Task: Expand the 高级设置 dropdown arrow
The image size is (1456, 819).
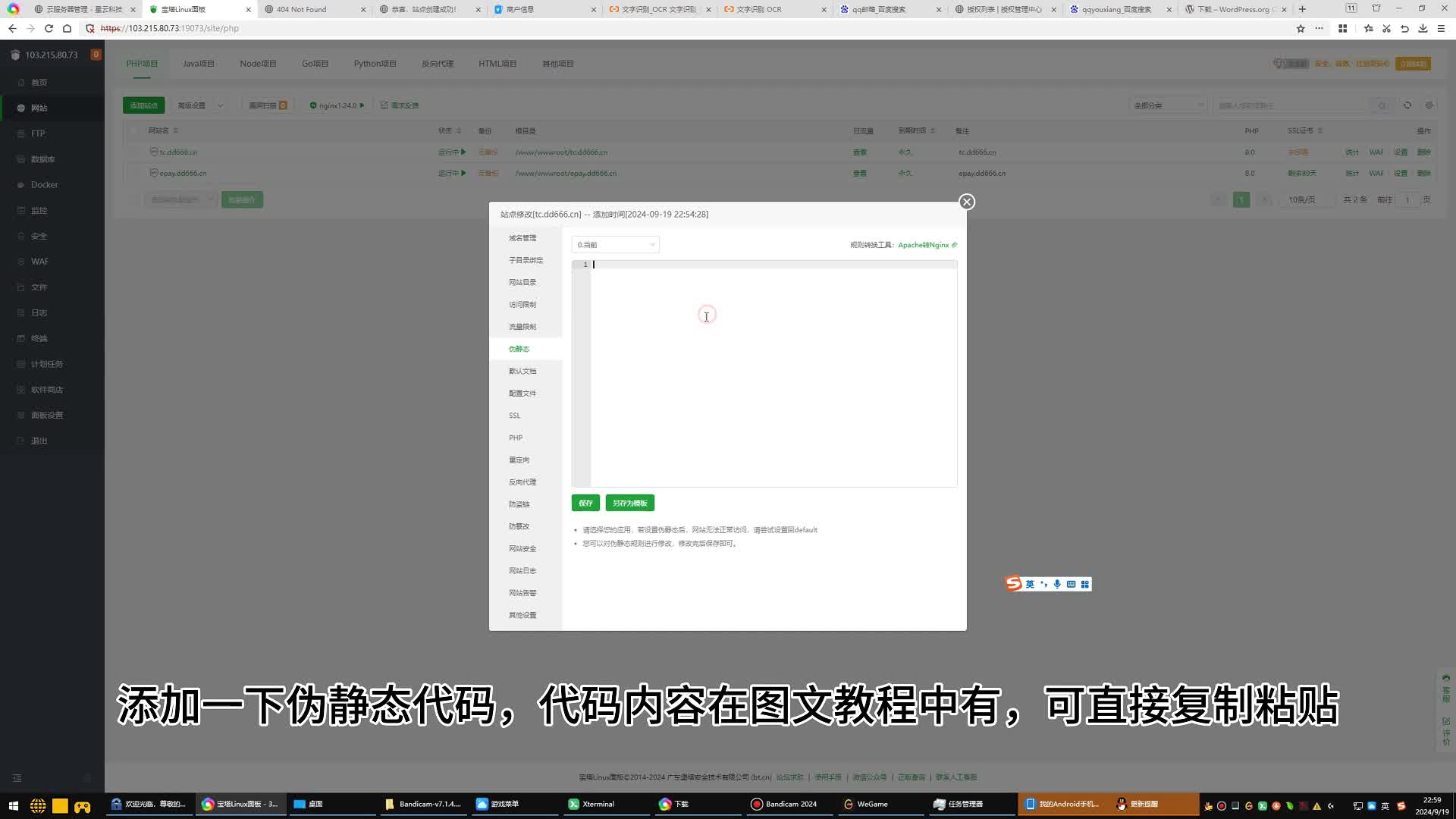Action: tap(220, 105)
